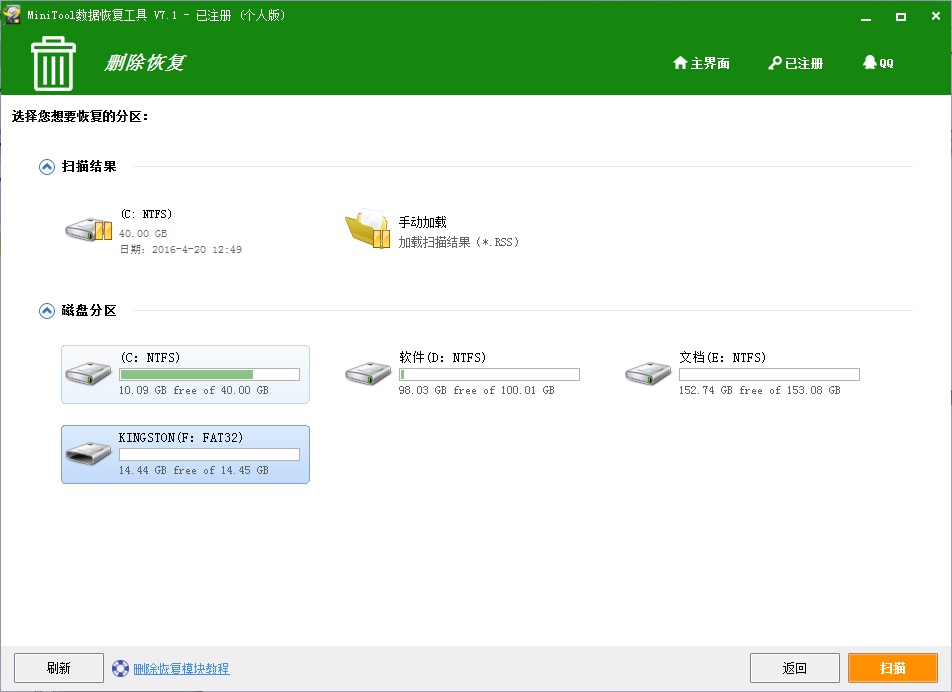Viewport: 952px width, 692px height.
Task: Click the lifebuoy help icon
Action: (121, 668)
